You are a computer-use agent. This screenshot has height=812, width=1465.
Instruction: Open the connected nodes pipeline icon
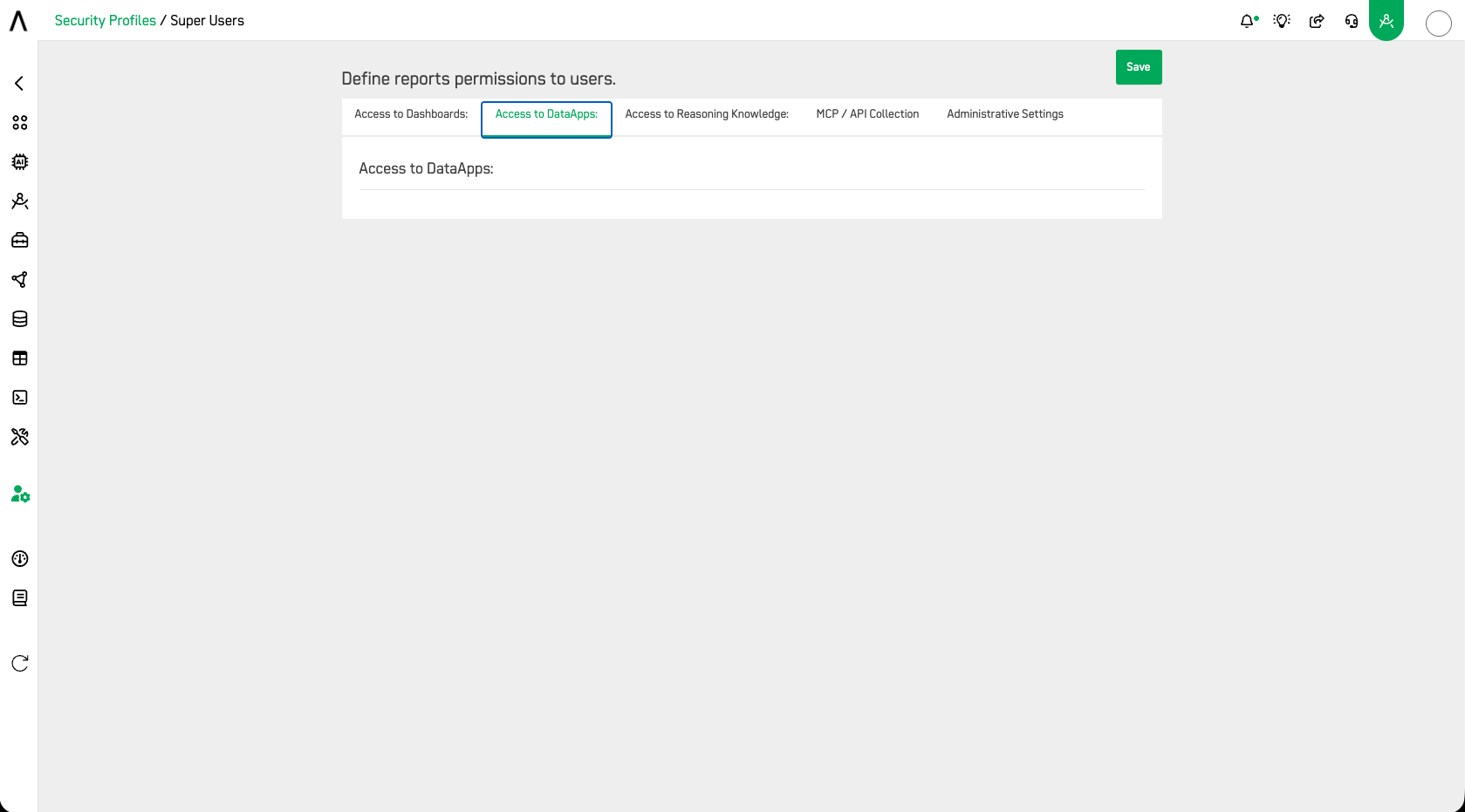19,280
